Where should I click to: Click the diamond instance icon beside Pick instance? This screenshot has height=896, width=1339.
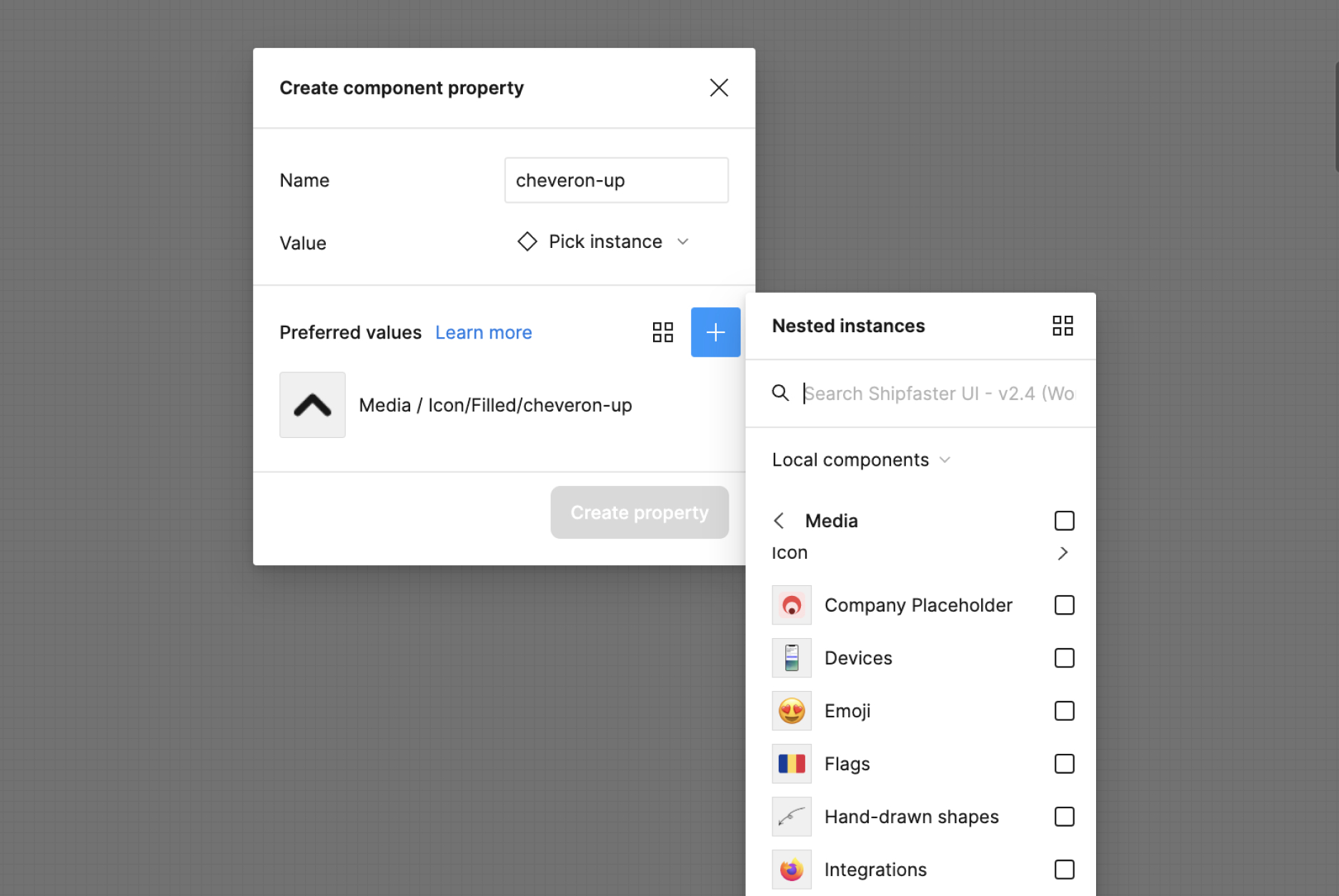tap(527, 242)
